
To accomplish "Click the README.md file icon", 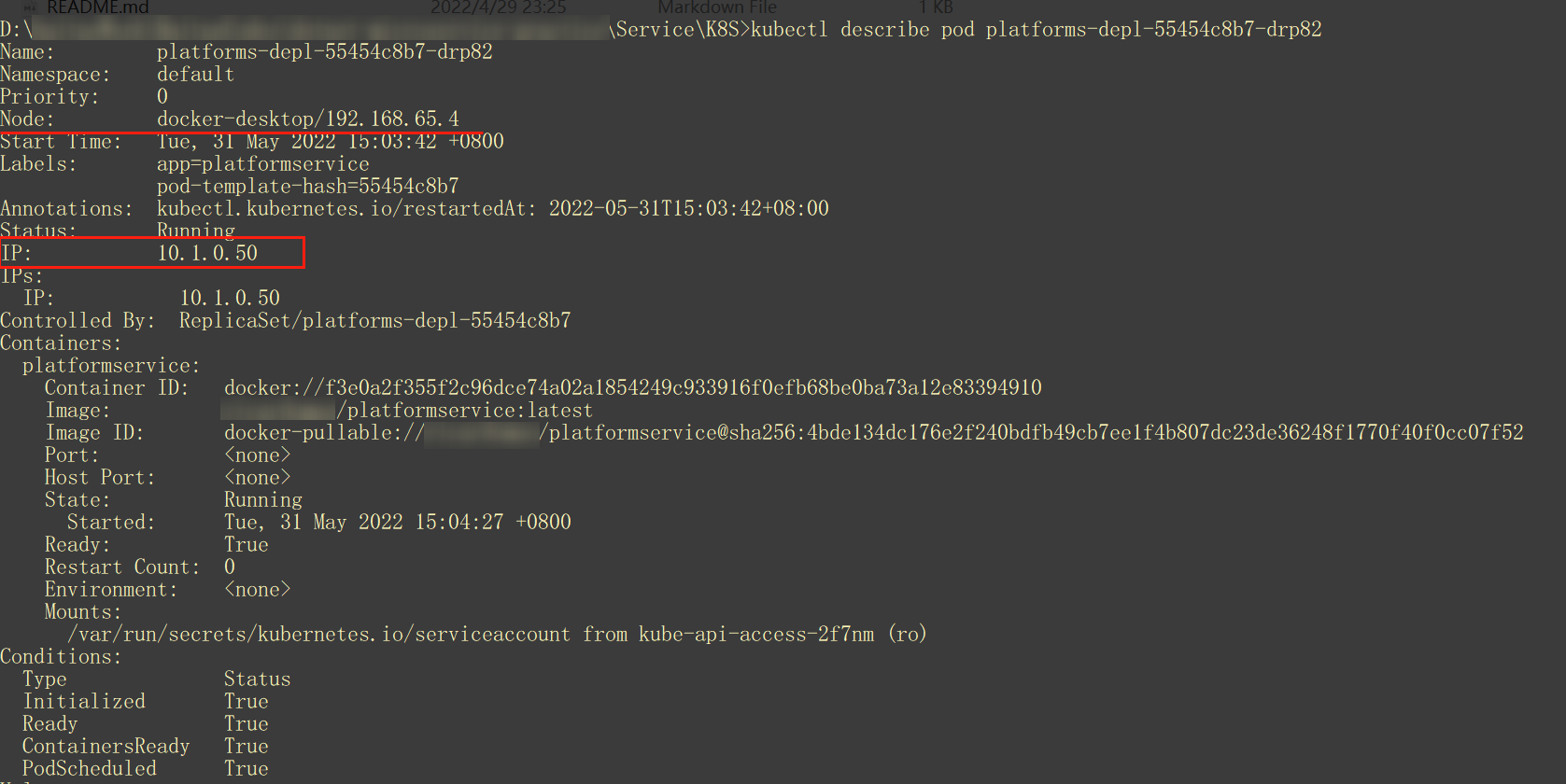I will click(x=31, y=7).
